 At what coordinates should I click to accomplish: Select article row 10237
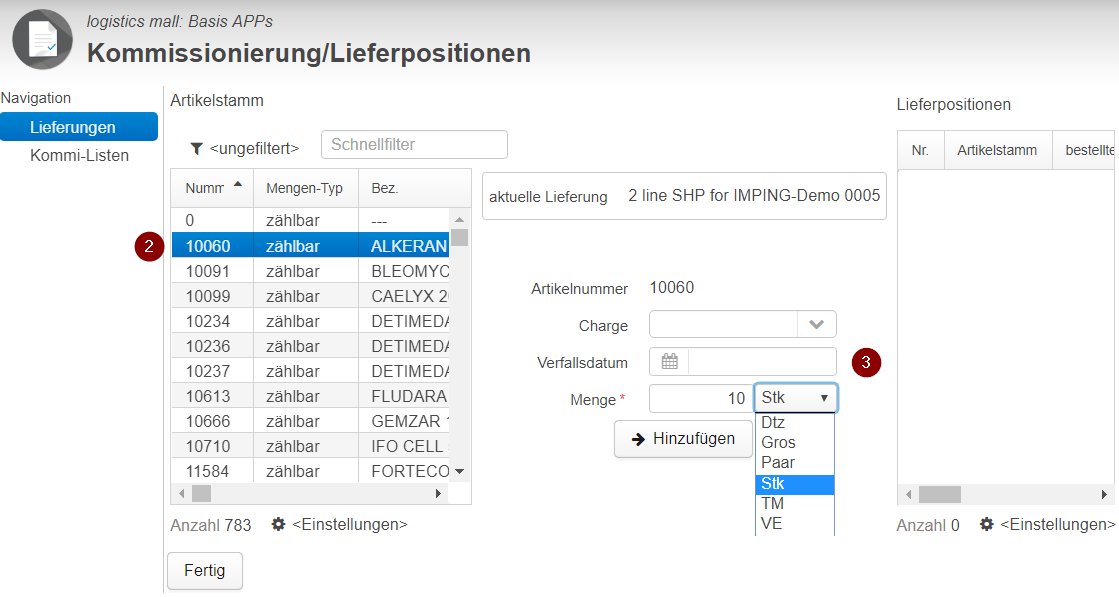310,371
